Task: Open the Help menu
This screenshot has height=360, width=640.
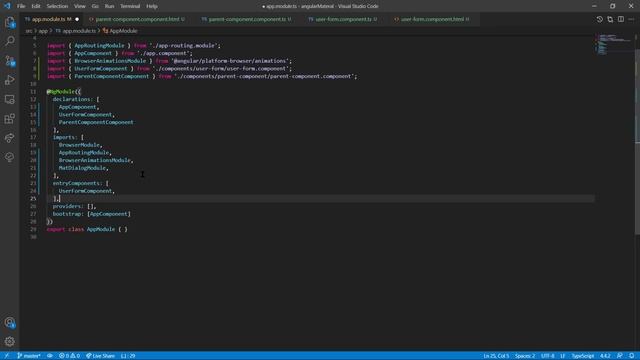Action: pos(152,6)
